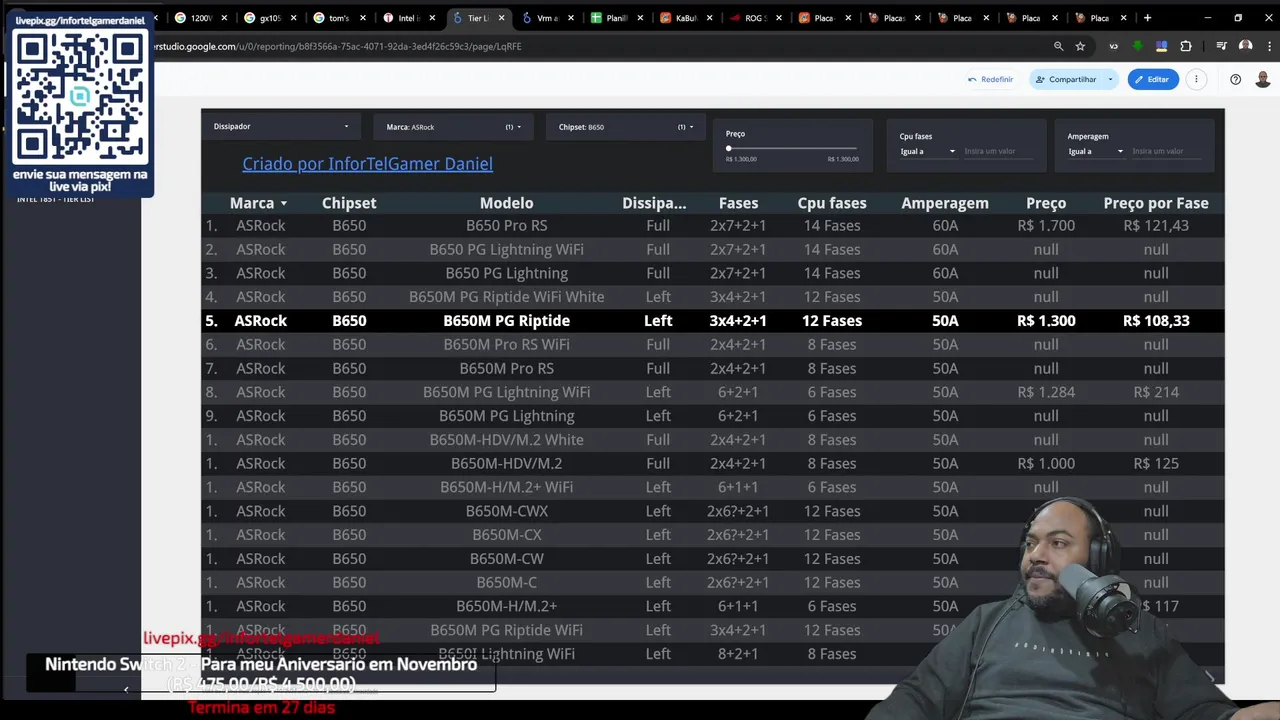
Task: Click the Redefinir reset button
Action: click(x=990, y=79)
